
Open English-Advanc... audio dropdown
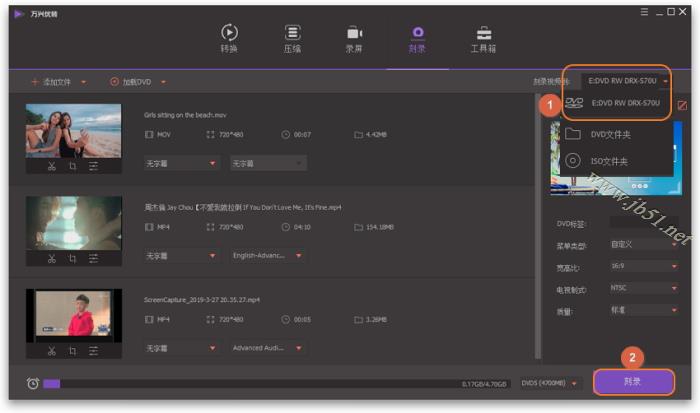268,256
